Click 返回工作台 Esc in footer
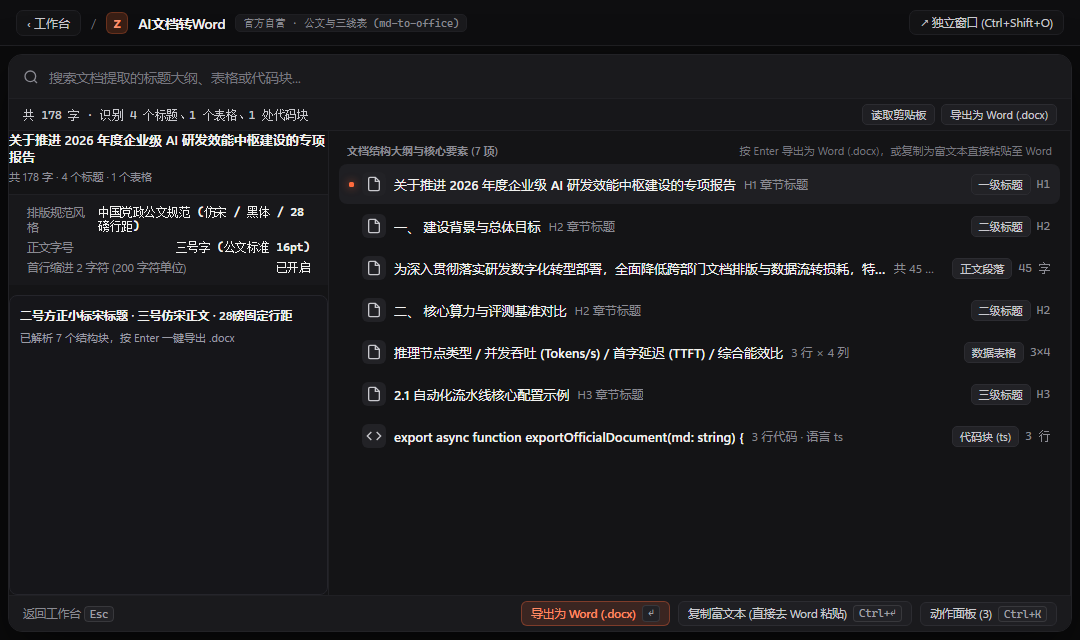 pos(68,613)
